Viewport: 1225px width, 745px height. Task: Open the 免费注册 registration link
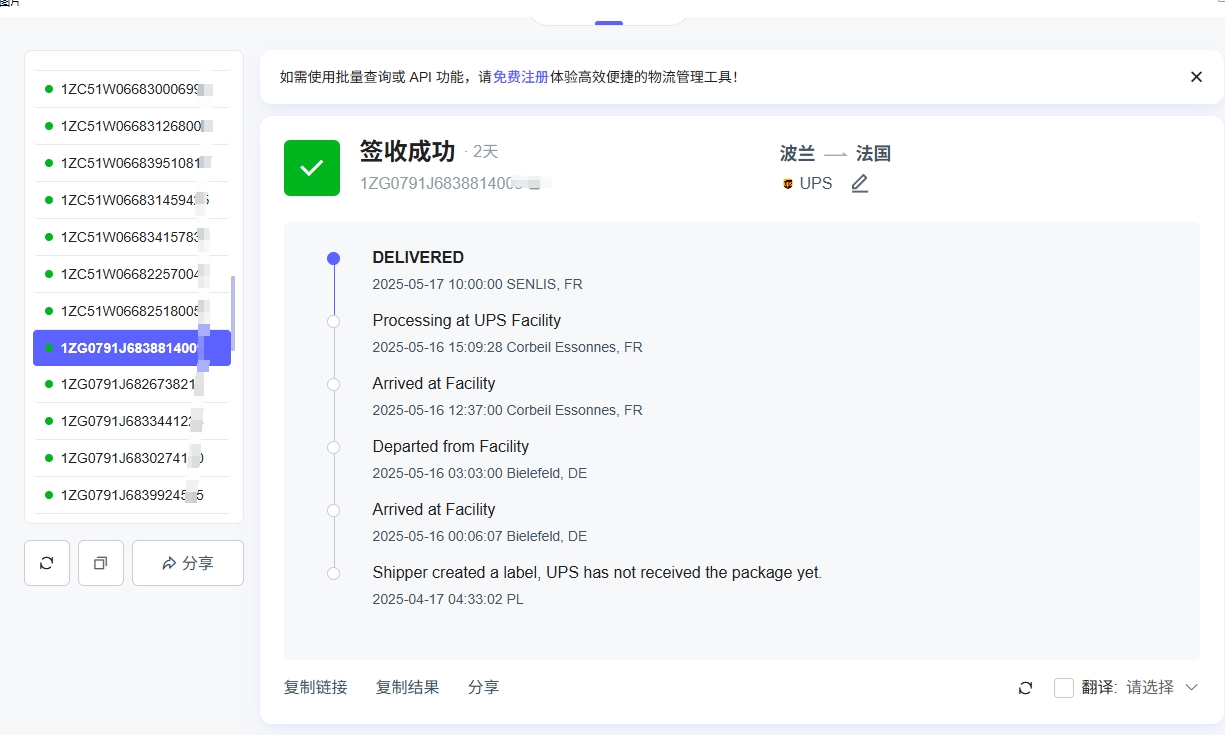point(520,75)
